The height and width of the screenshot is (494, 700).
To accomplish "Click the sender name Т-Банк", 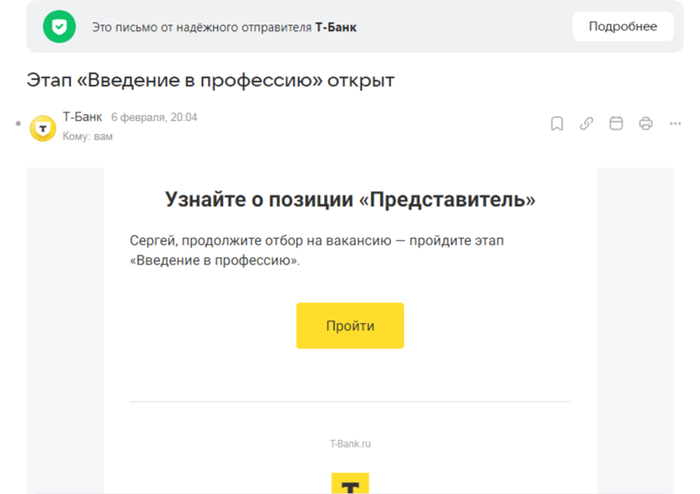I will pos(82,117).
